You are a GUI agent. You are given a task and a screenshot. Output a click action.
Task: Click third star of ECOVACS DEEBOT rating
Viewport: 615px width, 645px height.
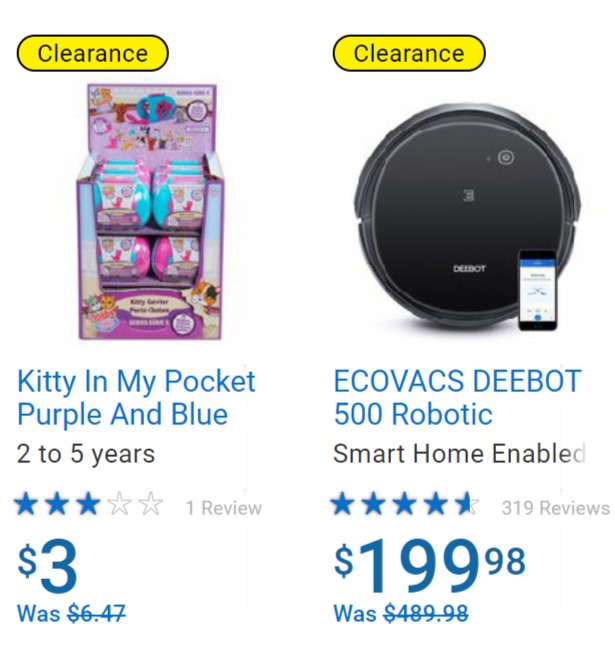point(405,505)
